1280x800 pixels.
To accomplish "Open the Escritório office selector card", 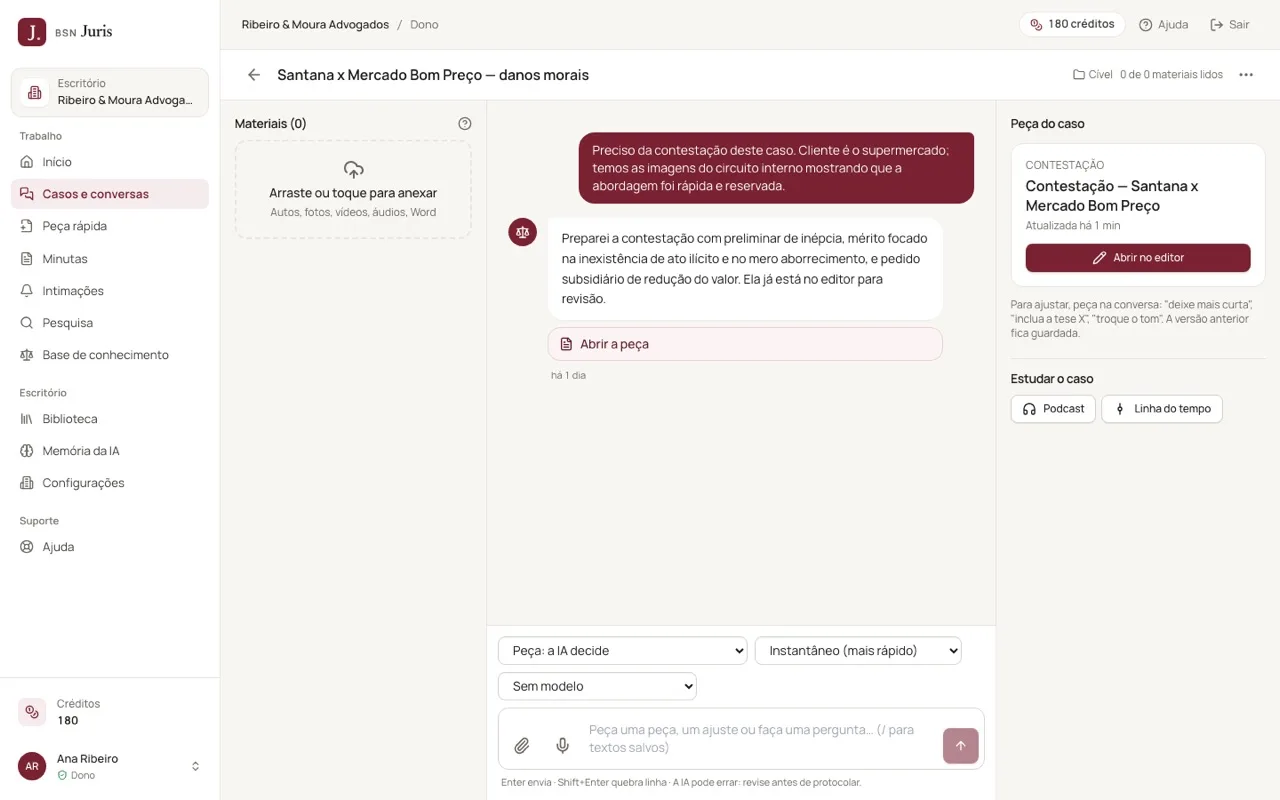I will pyautogui.click(x=110, y=92).
